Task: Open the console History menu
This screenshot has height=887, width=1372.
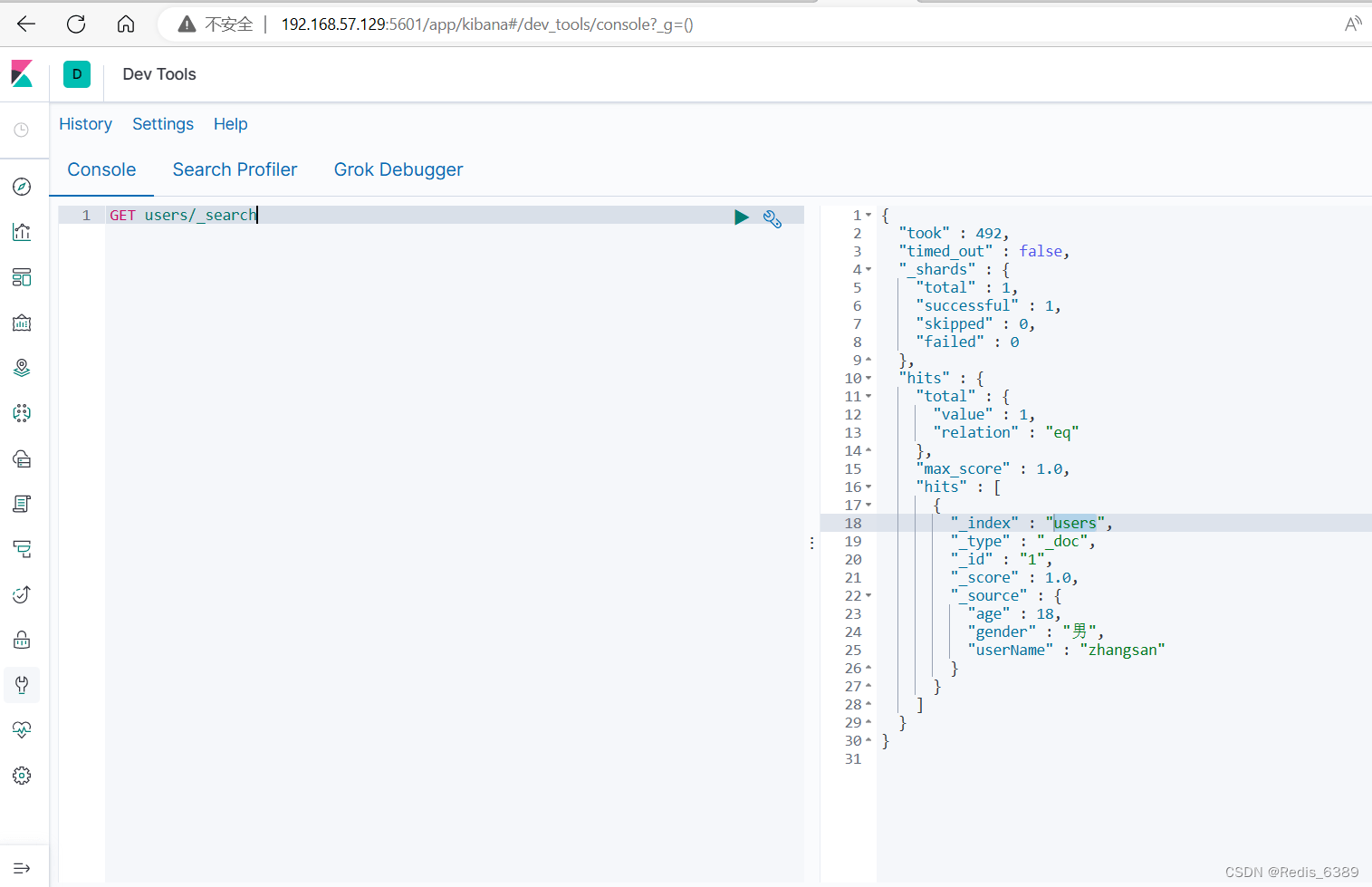Action: pos(85,124)
